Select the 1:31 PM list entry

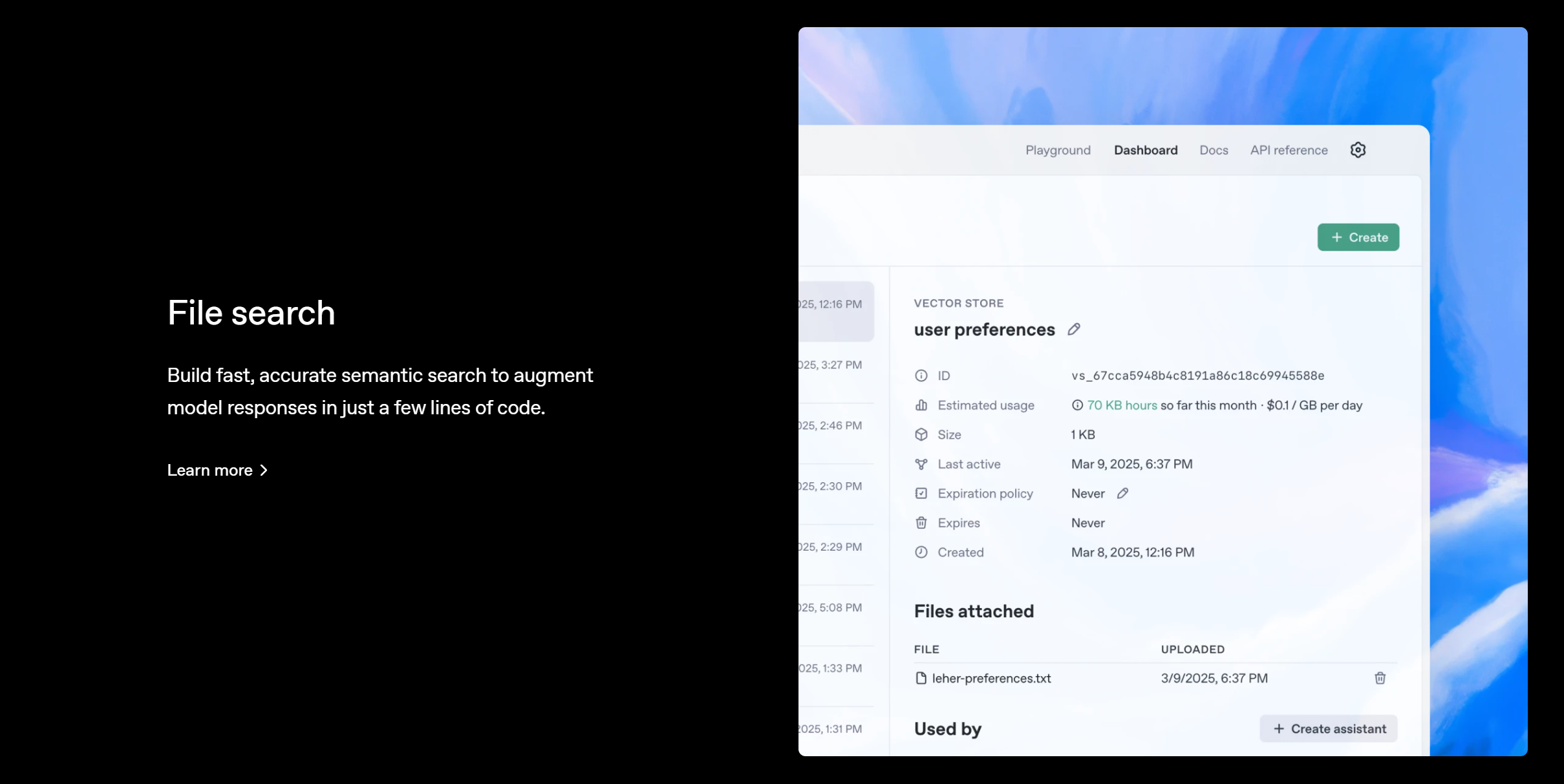click(x=836, y=732)
